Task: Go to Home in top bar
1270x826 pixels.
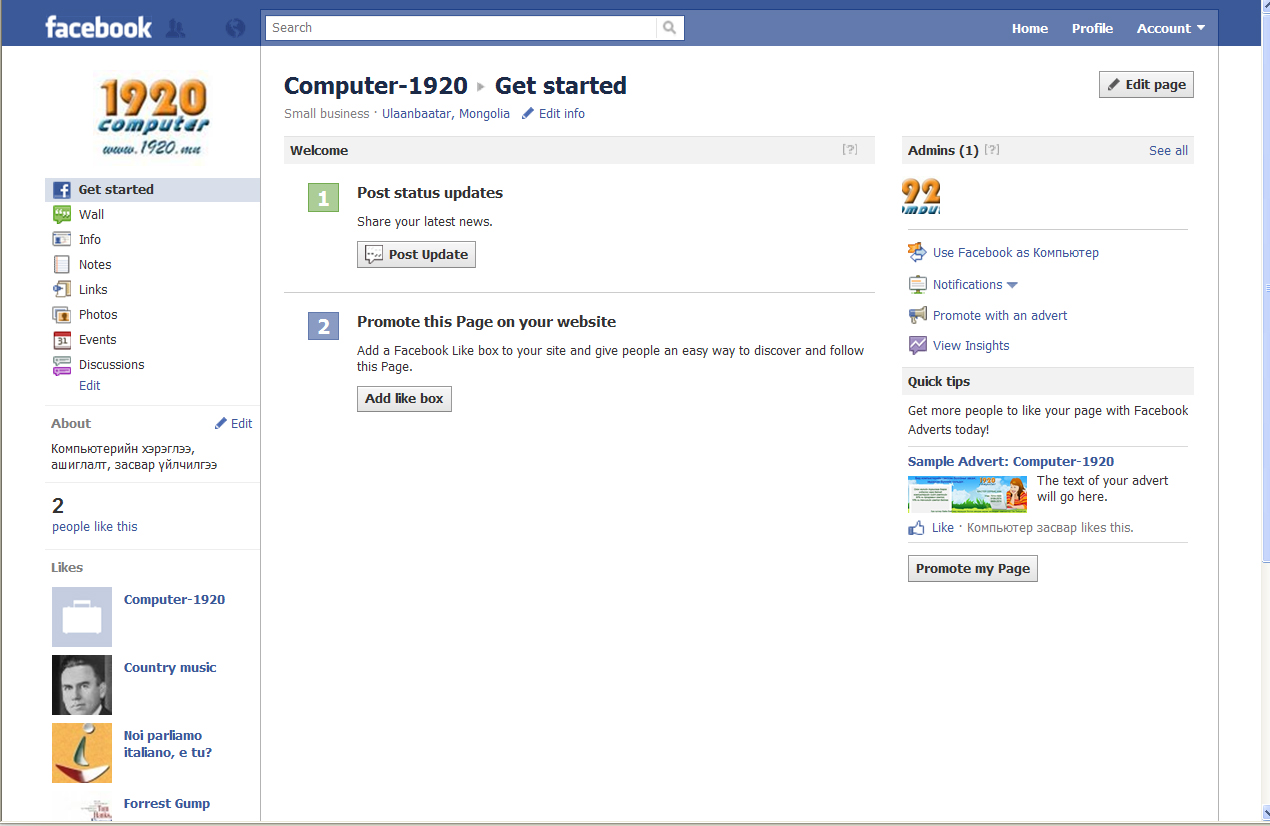Action: (1030, 28)
